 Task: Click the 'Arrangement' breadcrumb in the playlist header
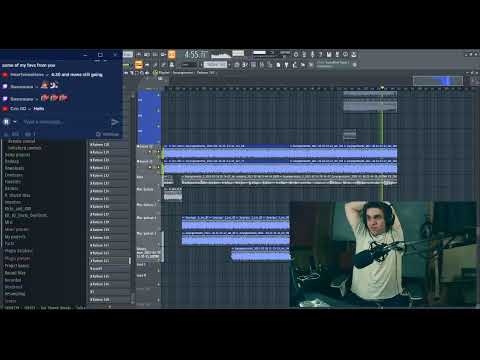(183, 73)
